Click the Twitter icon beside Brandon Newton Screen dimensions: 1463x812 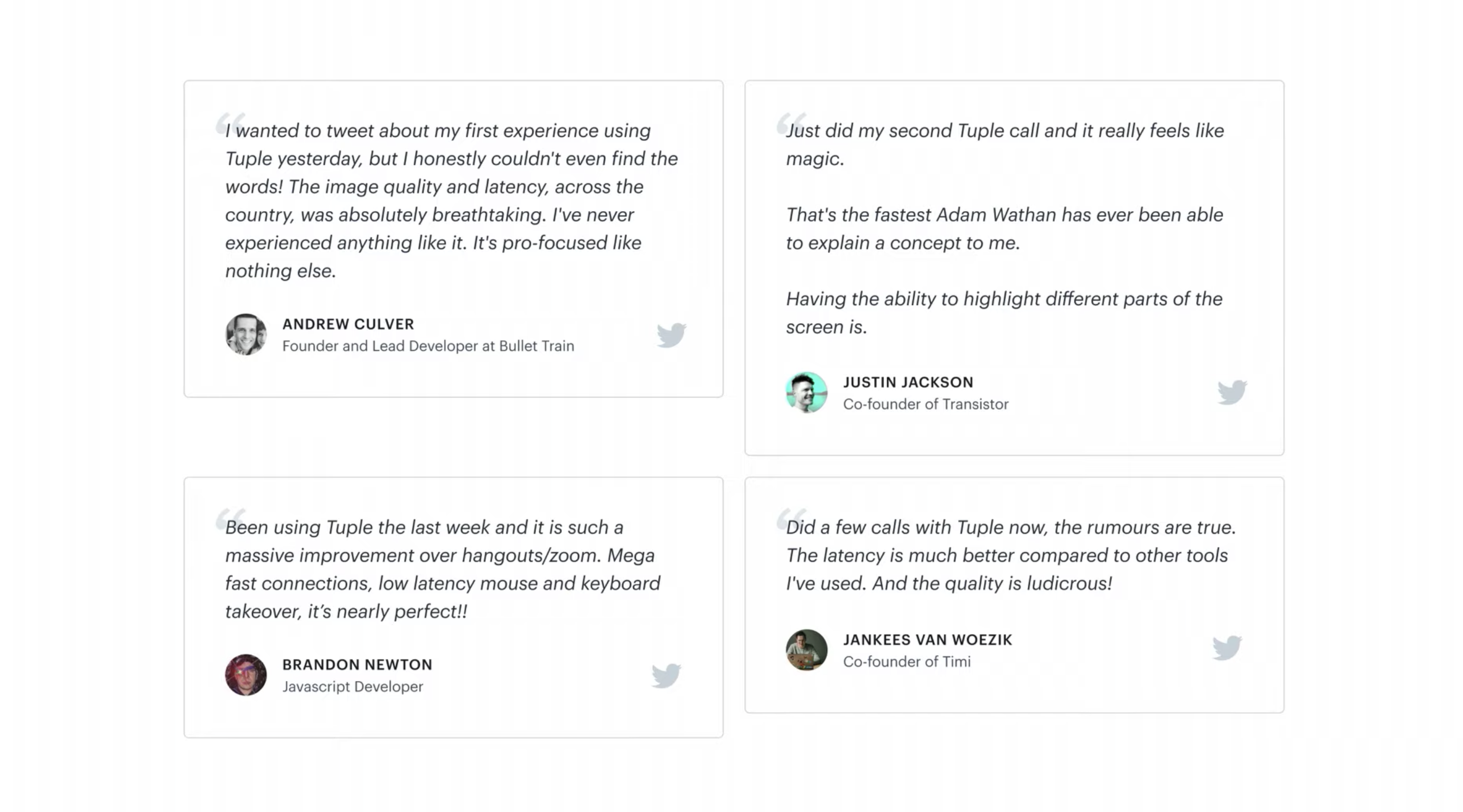[x=666, y=675]
